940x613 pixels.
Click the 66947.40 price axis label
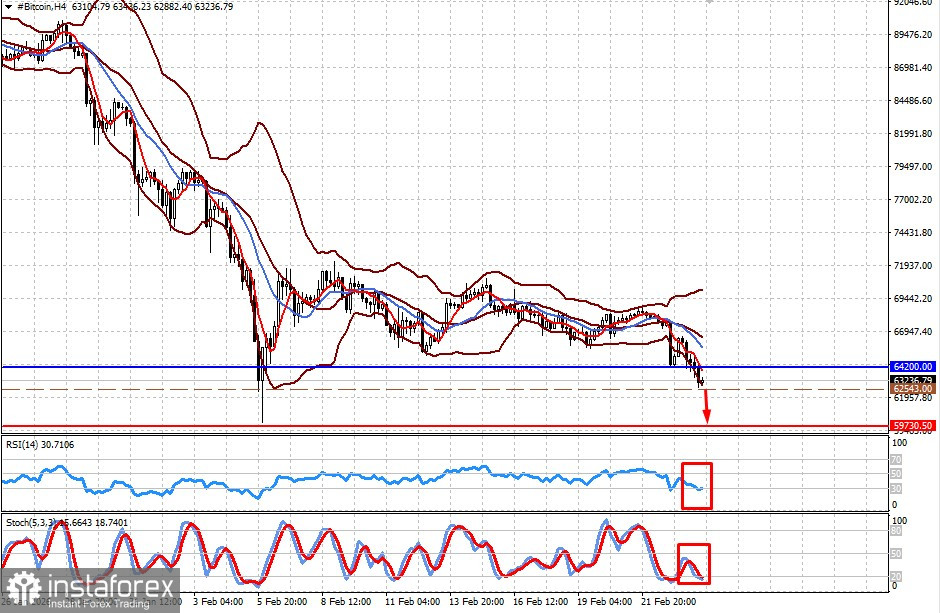pyautogui.click(x=912, y=331)
